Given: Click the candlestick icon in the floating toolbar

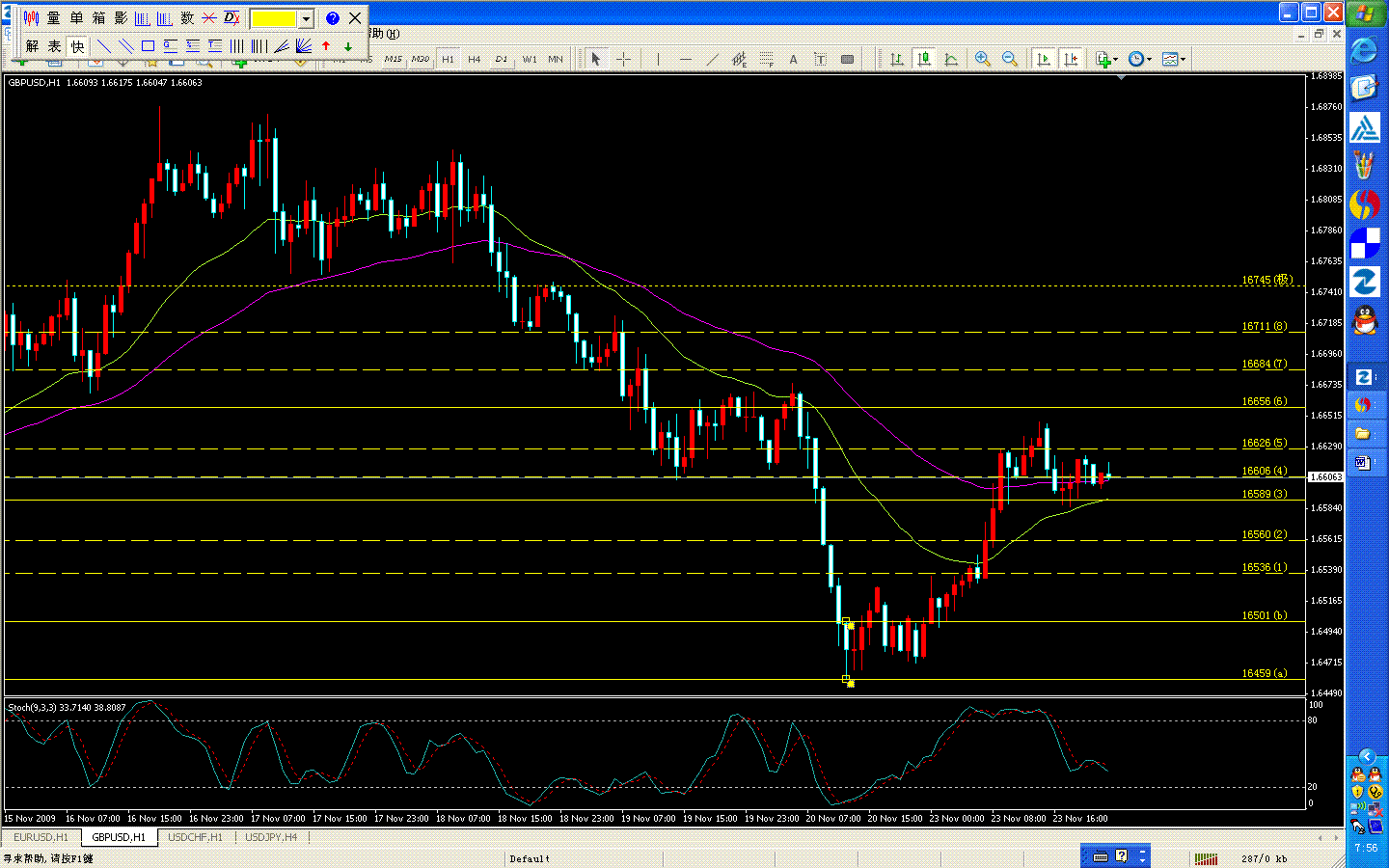Looking at the screenshot, I should pos(32,18).
